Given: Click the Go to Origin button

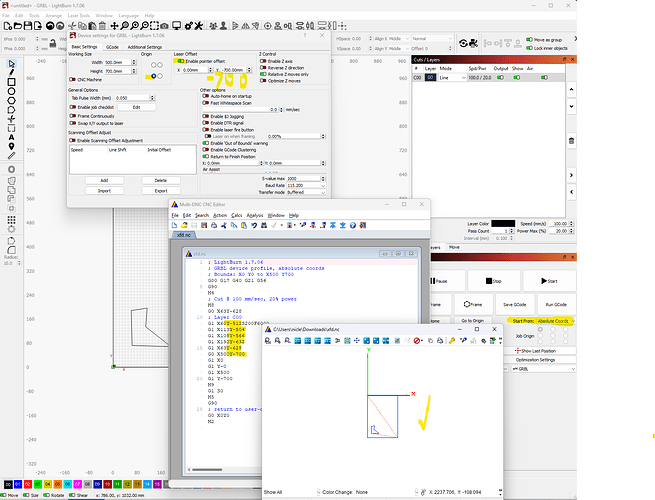Looking at the screenshot, I should 472,321.
